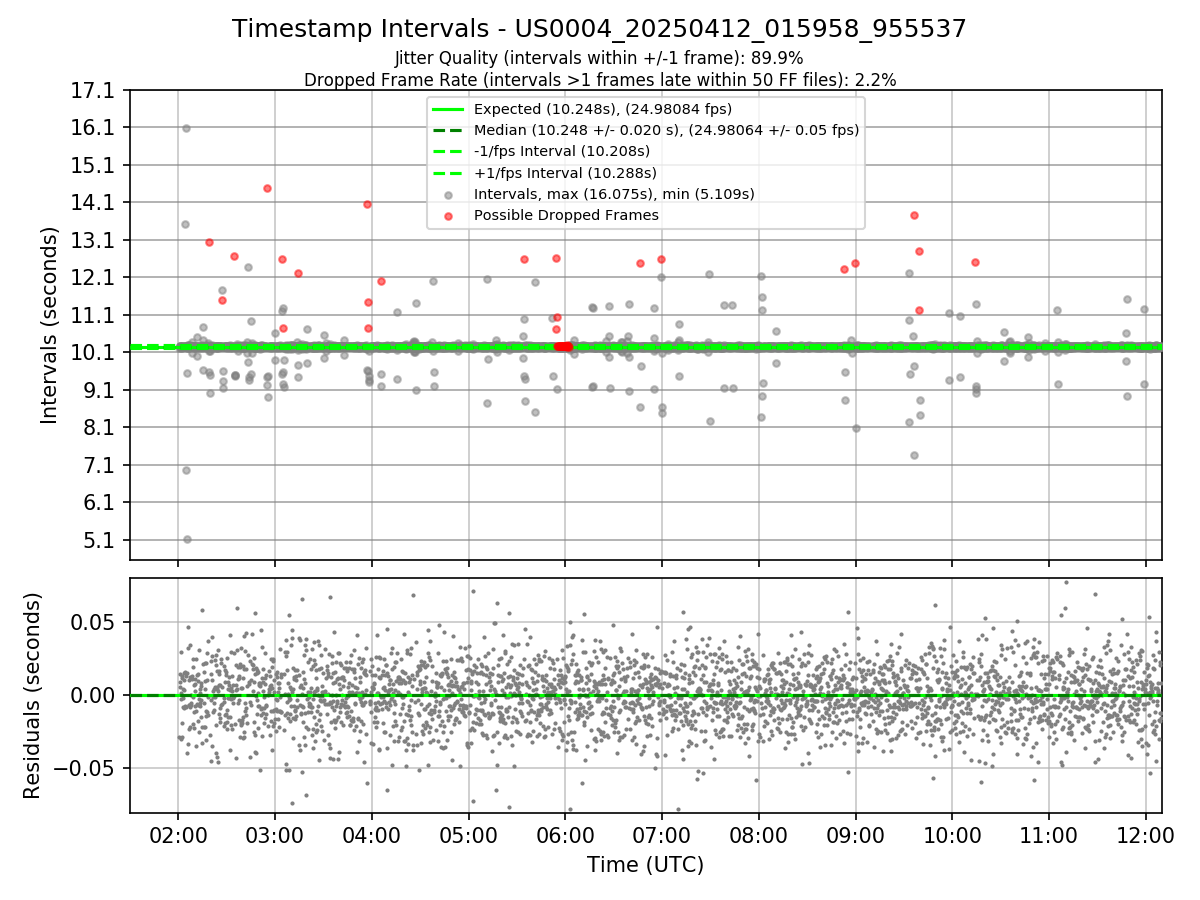
Task: Click the "Intervals (seconds)" y-axis label
Action: coord(50,324)
